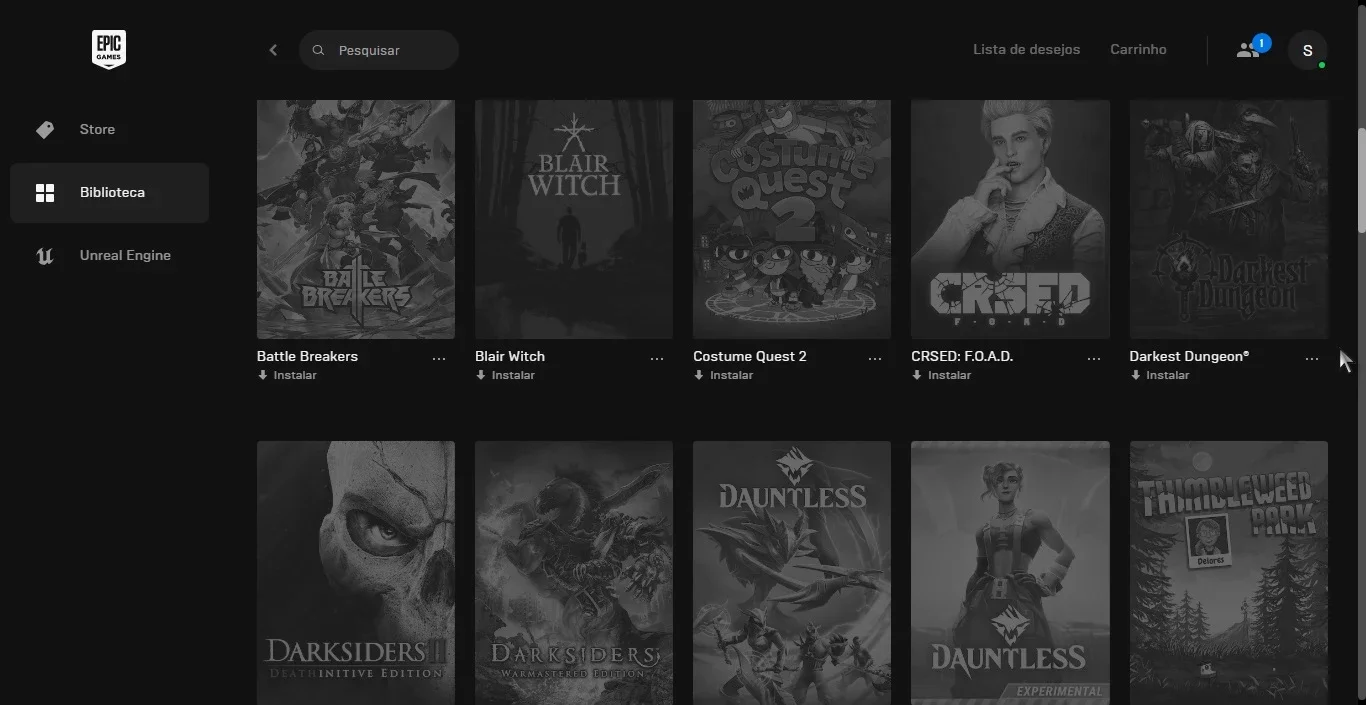
Task: Open the Carrinho link
Action: 1138,49
